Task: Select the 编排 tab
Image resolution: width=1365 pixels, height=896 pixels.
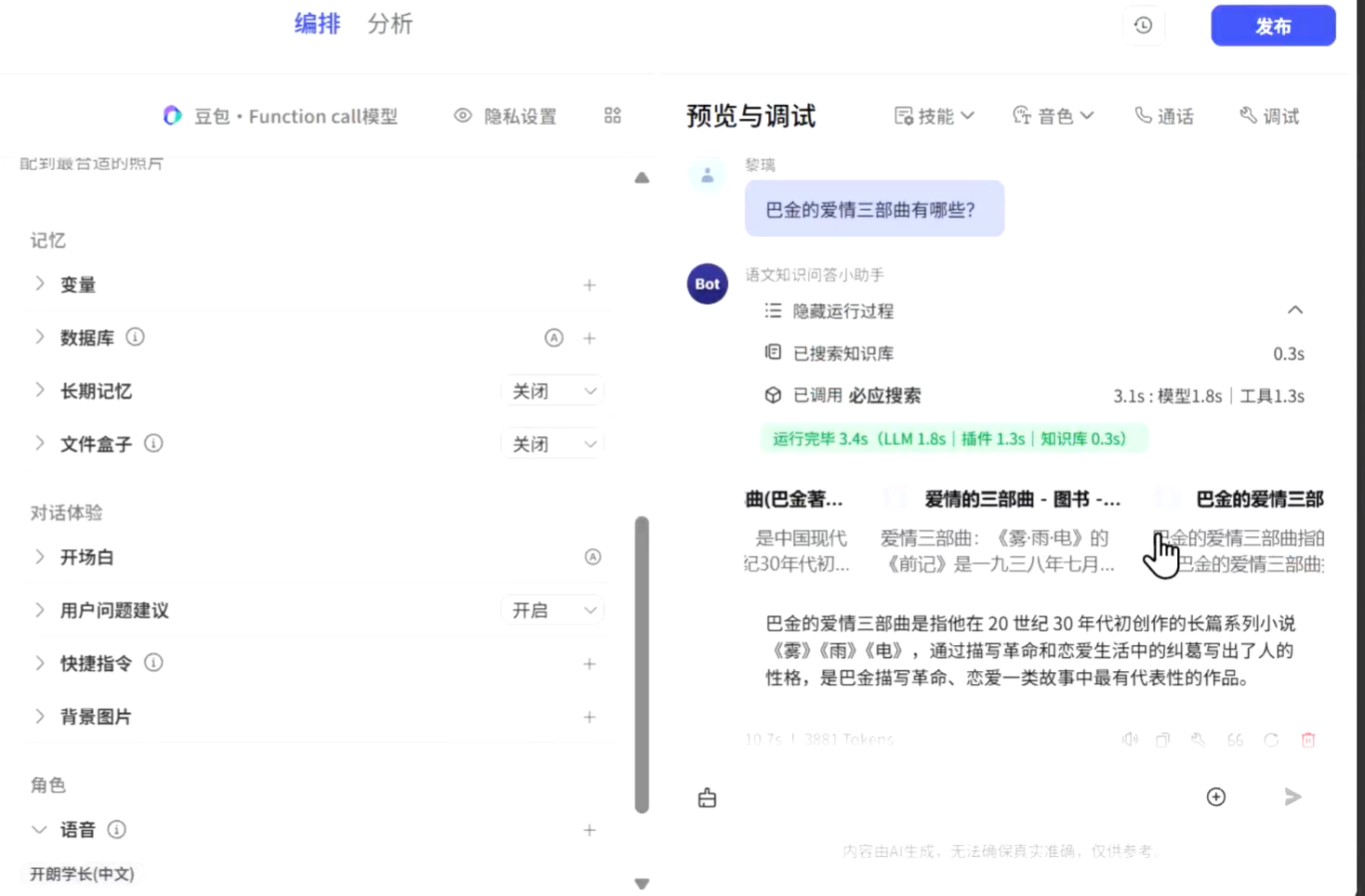Action: pos(317,24)
